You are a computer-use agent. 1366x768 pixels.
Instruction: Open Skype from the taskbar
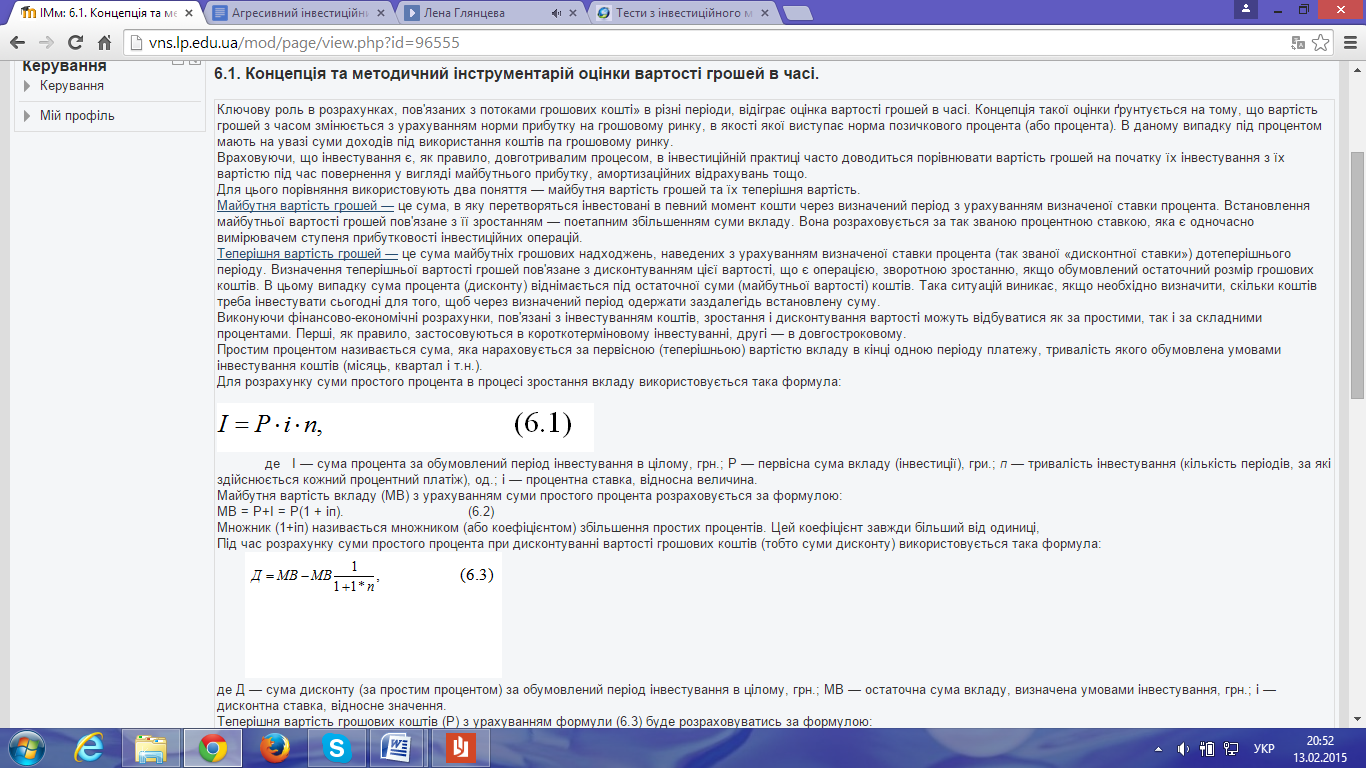click(335, 748)
